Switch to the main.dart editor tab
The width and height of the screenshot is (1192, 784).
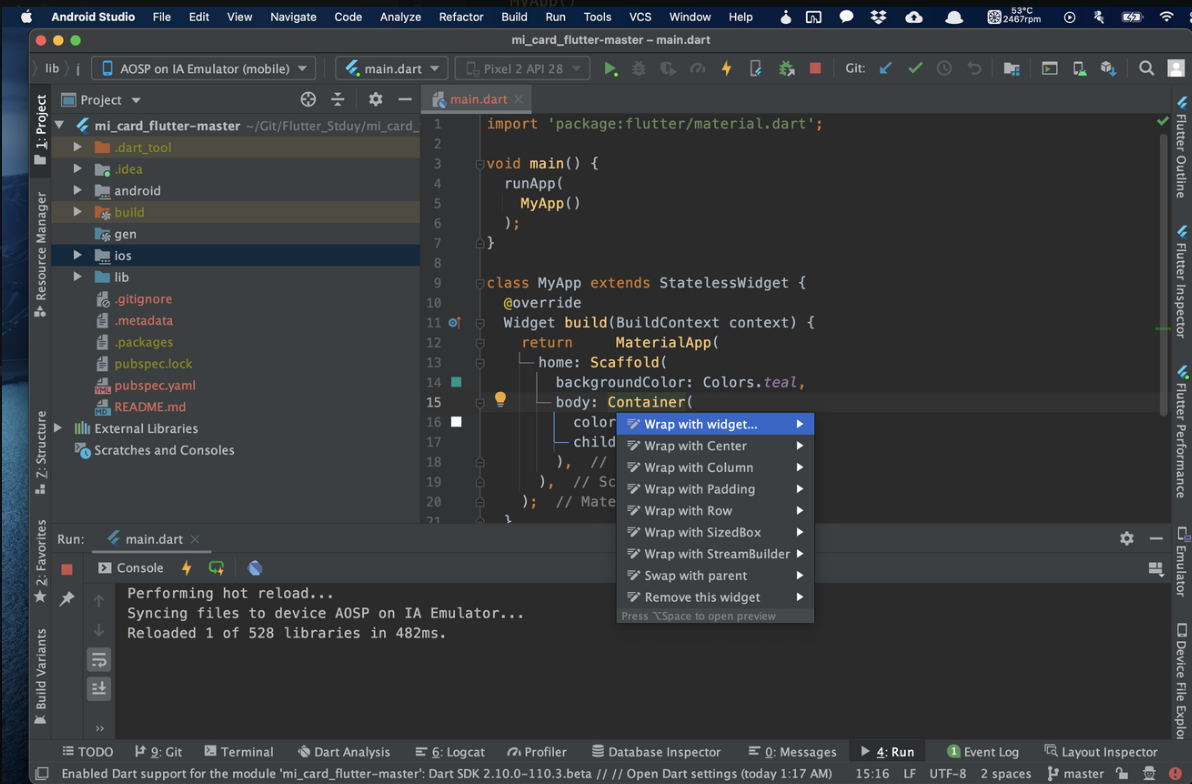477,99
